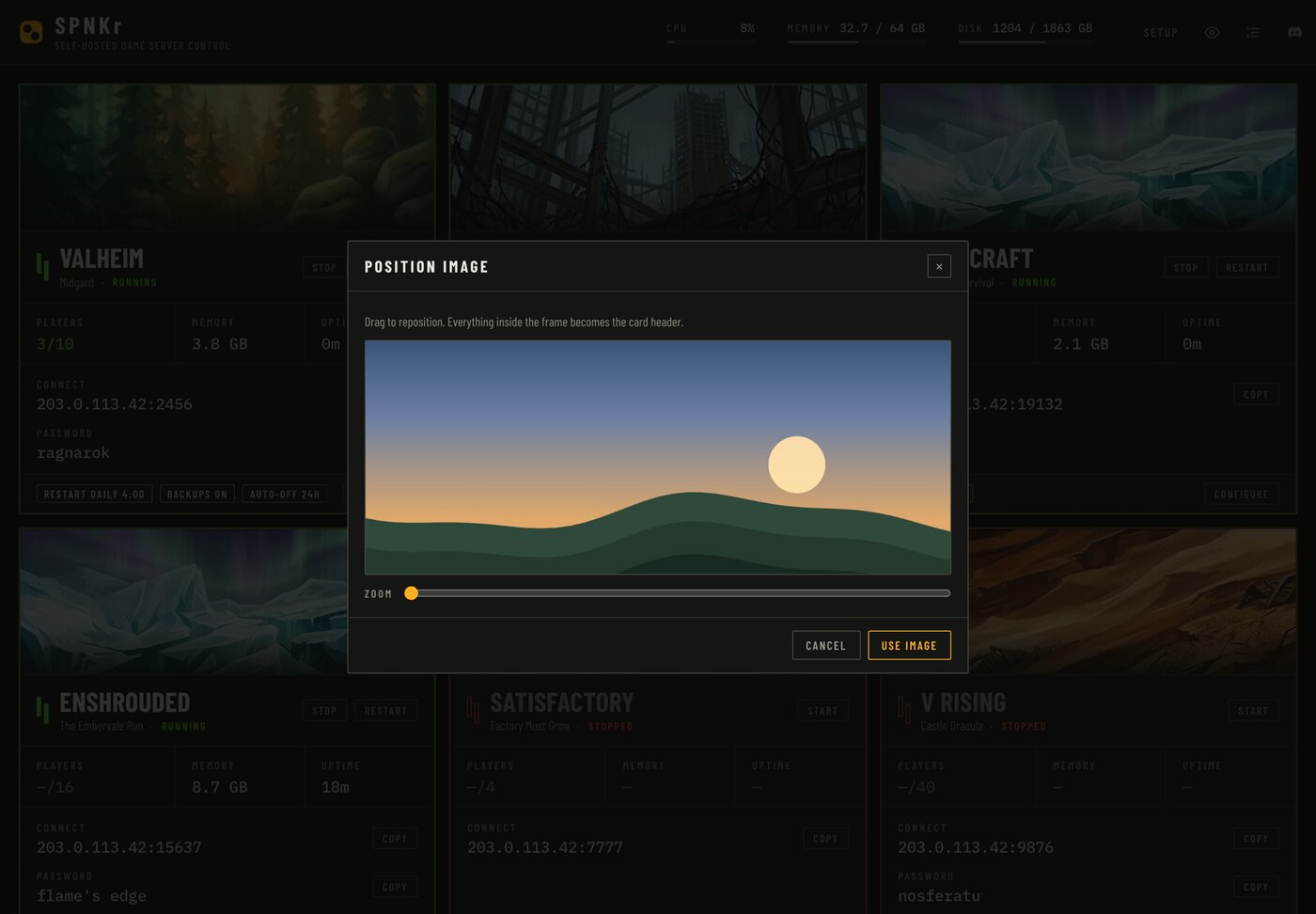Click the Use Image button
The image size is (1316, 914).
coord(909,645)
